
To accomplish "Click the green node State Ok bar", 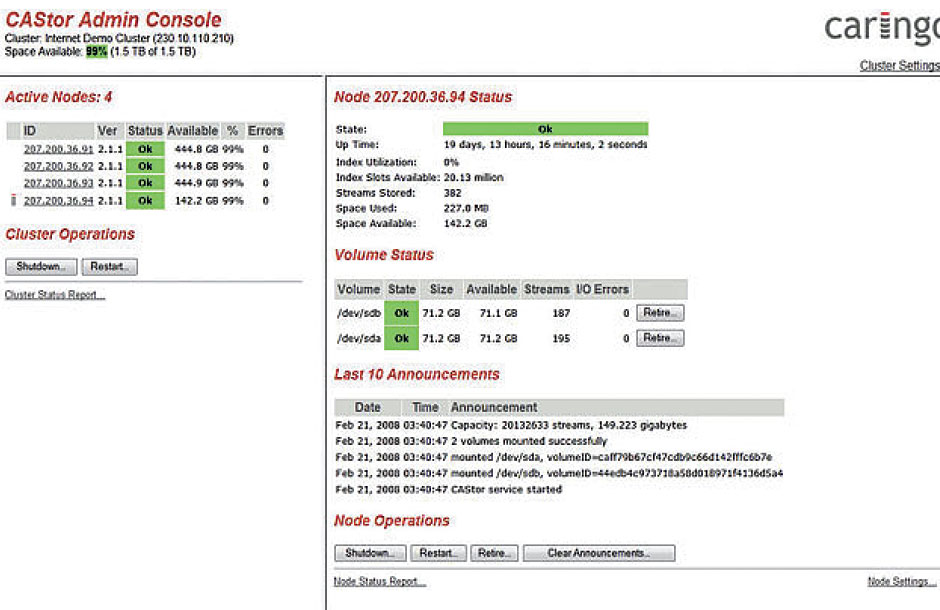I will click(545, 129).
